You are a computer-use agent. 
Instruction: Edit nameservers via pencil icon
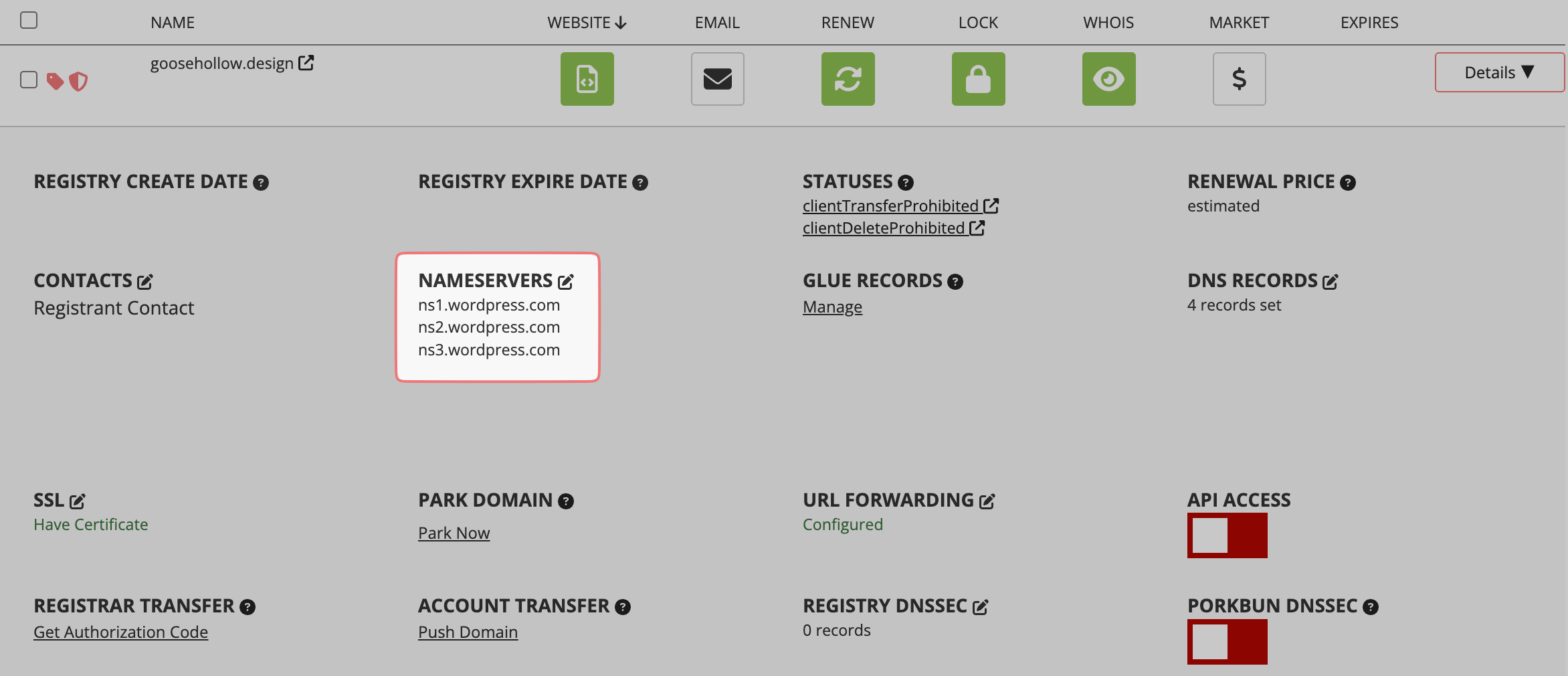[566, 282]
